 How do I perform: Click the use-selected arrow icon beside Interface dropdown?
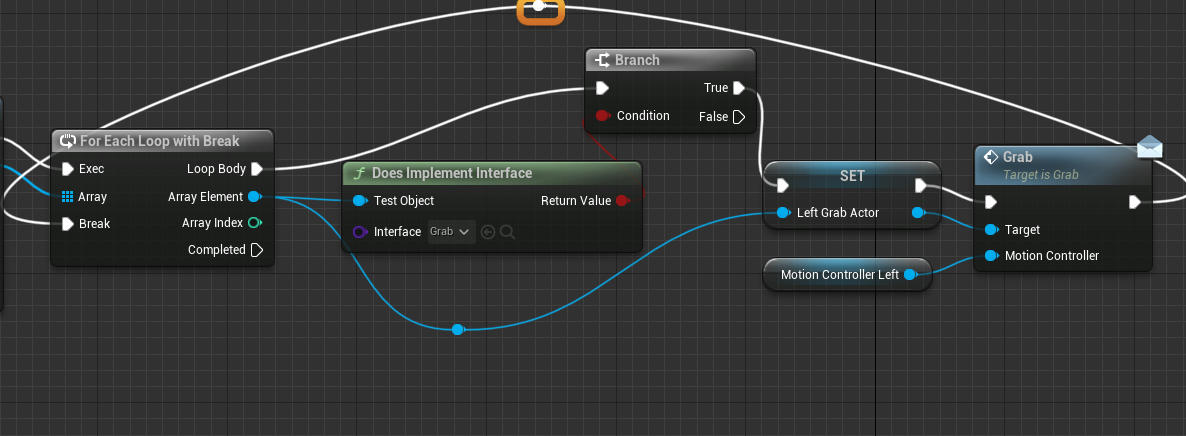[x=488, y=232]
